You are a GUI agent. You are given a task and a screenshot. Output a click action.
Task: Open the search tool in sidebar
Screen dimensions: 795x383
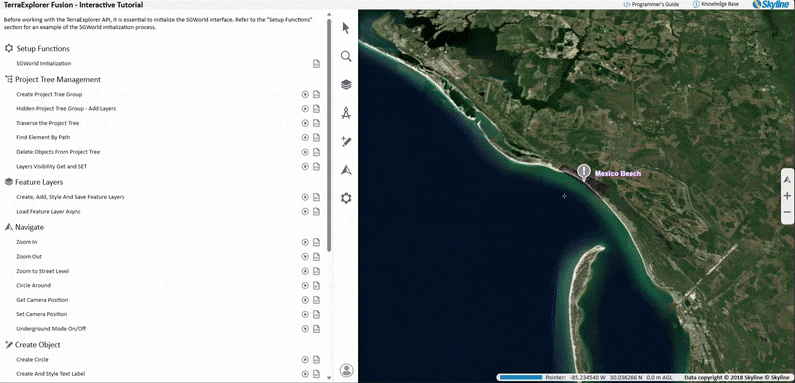(x=346, y=56)
